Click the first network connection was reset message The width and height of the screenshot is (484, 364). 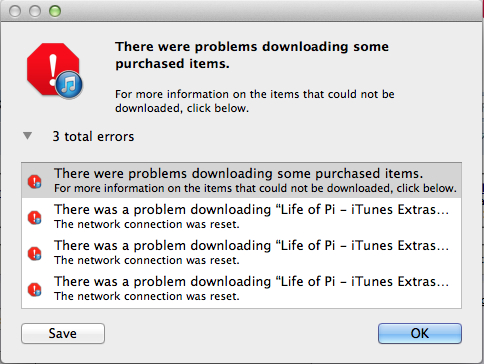pos(147,224)
